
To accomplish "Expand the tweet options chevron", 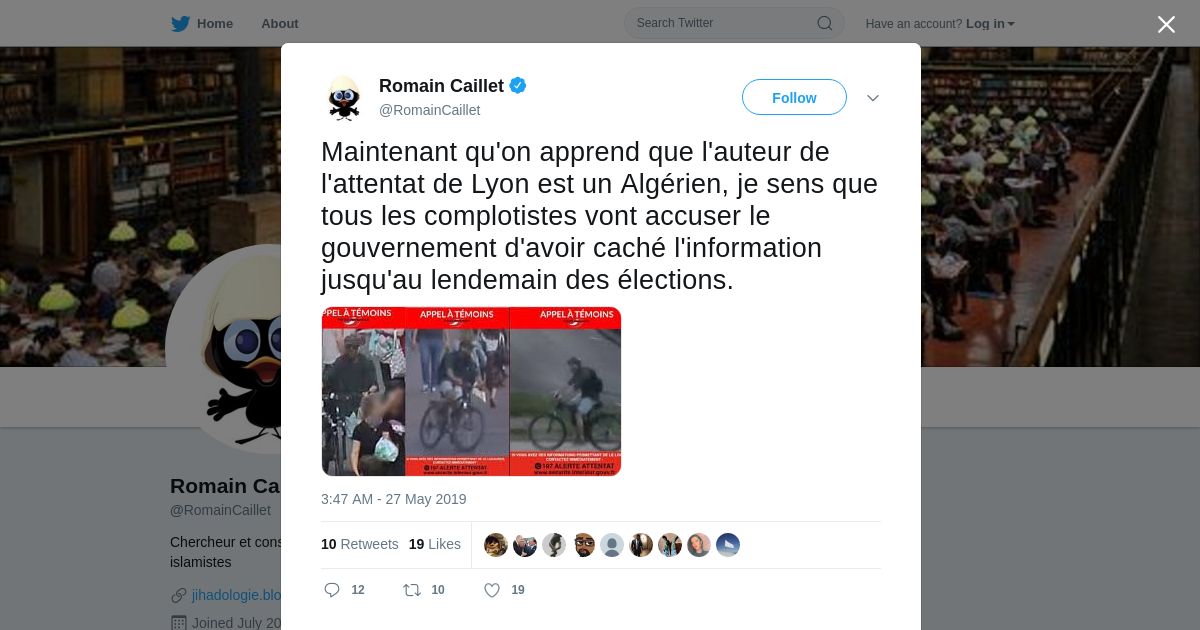I will click(873, 98).
